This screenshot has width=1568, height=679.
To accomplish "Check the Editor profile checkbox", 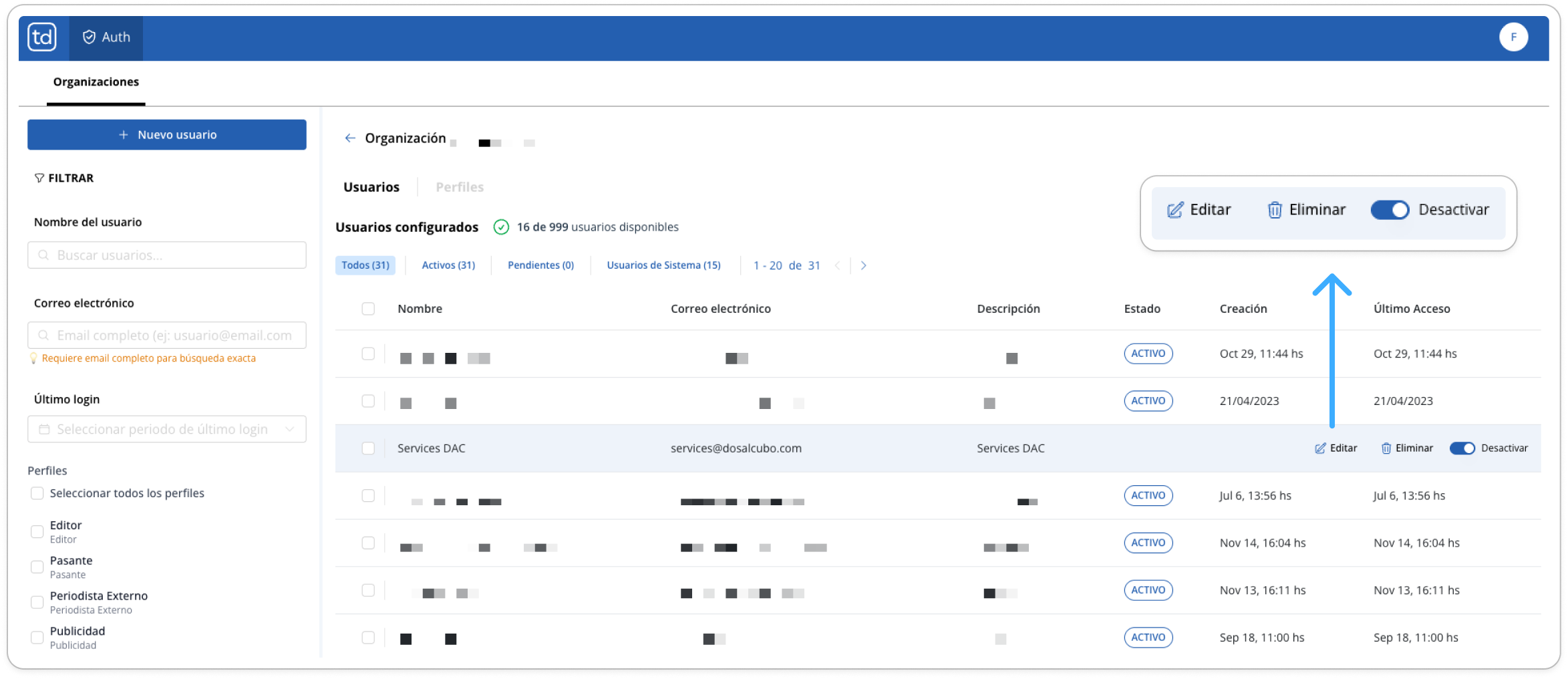I will point(37,532).
